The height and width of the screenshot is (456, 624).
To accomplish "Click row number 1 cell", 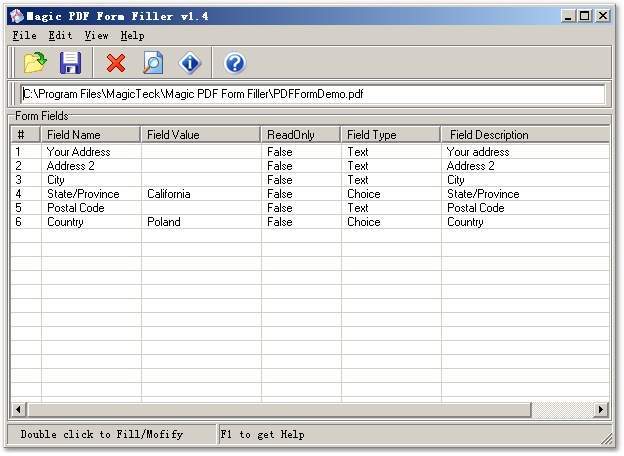I will click(18, 152).
